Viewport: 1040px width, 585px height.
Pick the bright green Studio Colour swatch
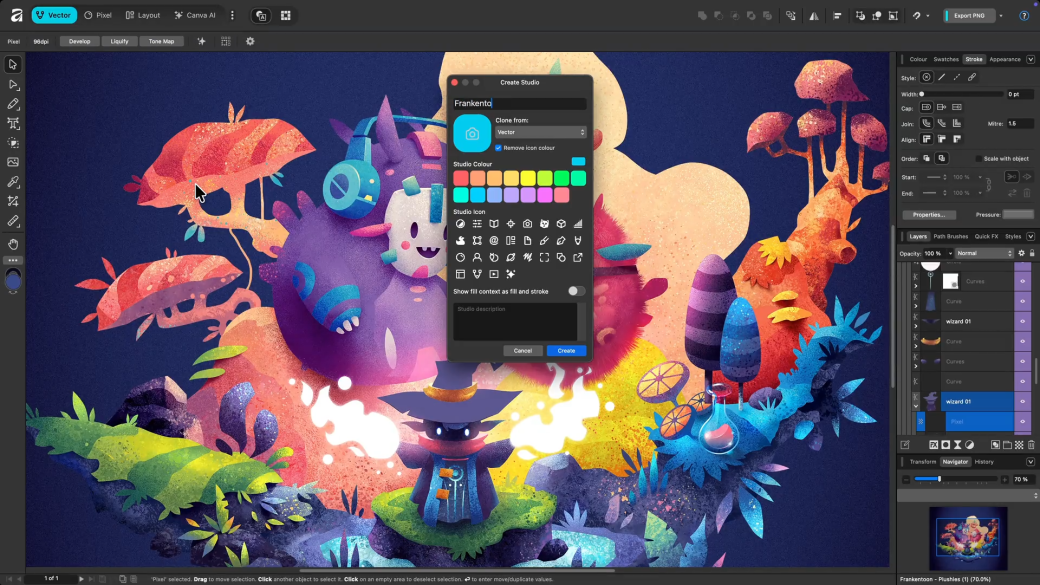tap(560, 177)
